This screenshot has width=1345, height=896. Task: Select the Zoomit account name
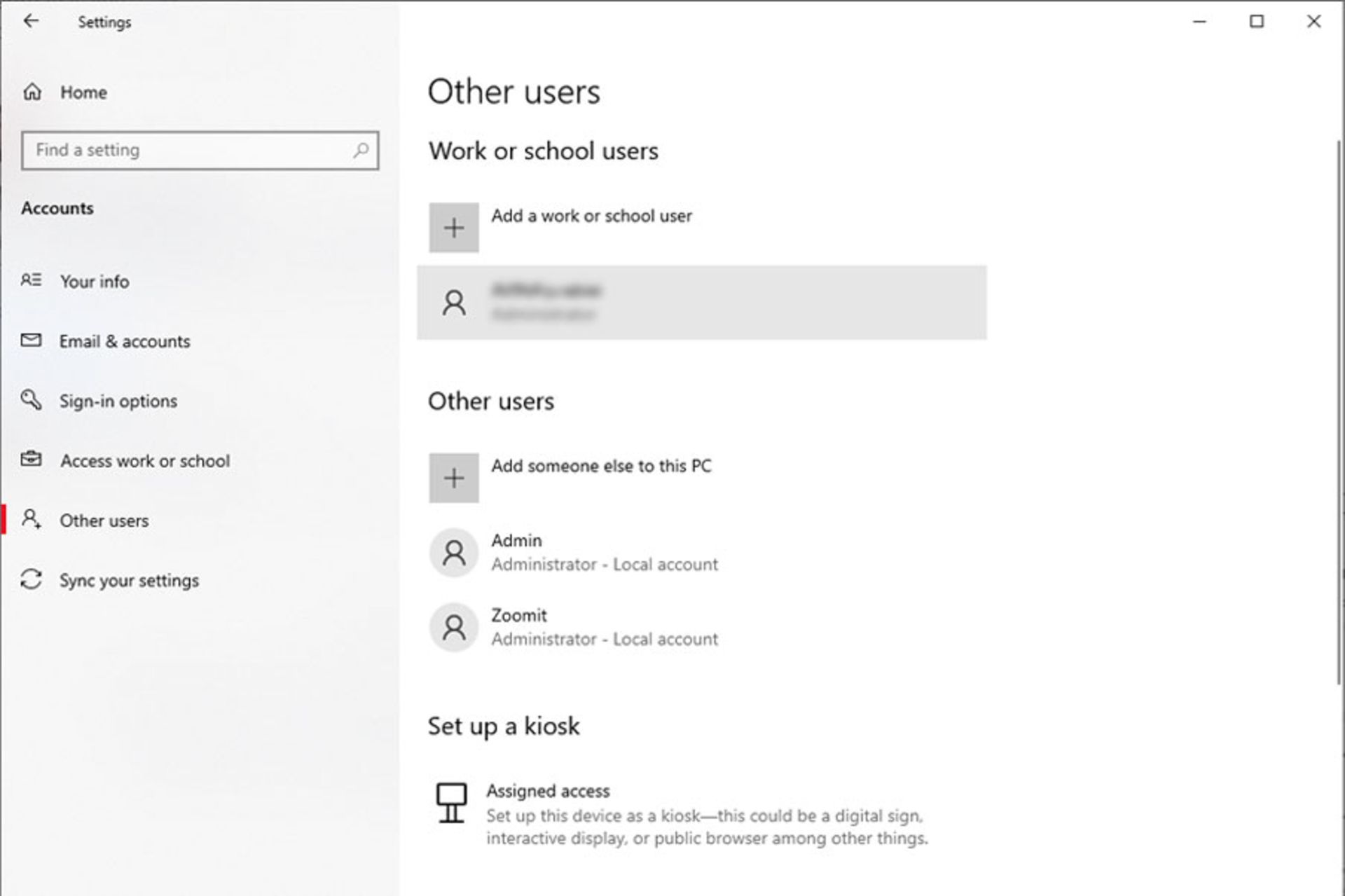519,616
